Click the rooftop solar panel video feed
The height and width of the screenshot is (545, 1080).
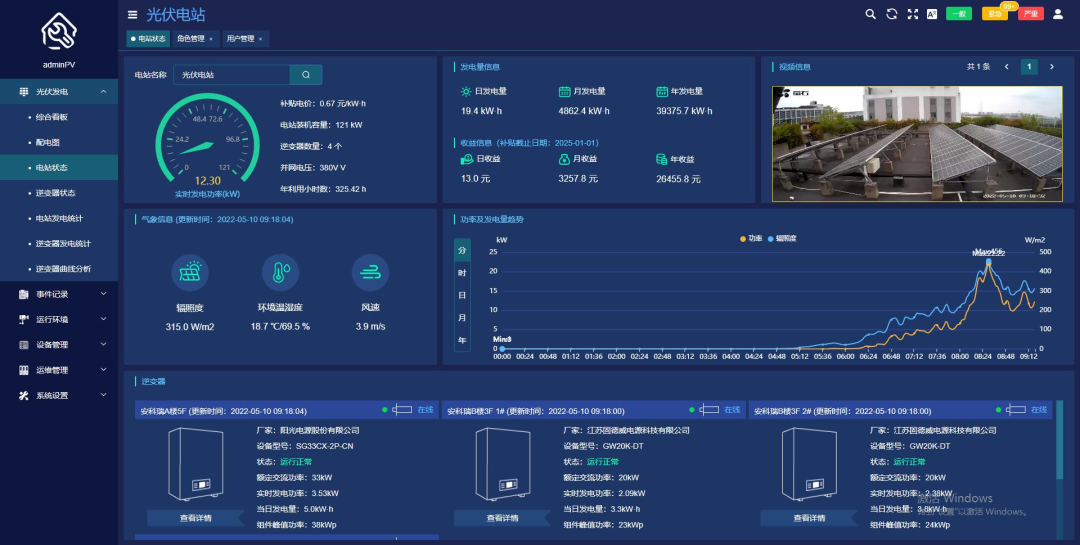[917, 144]
